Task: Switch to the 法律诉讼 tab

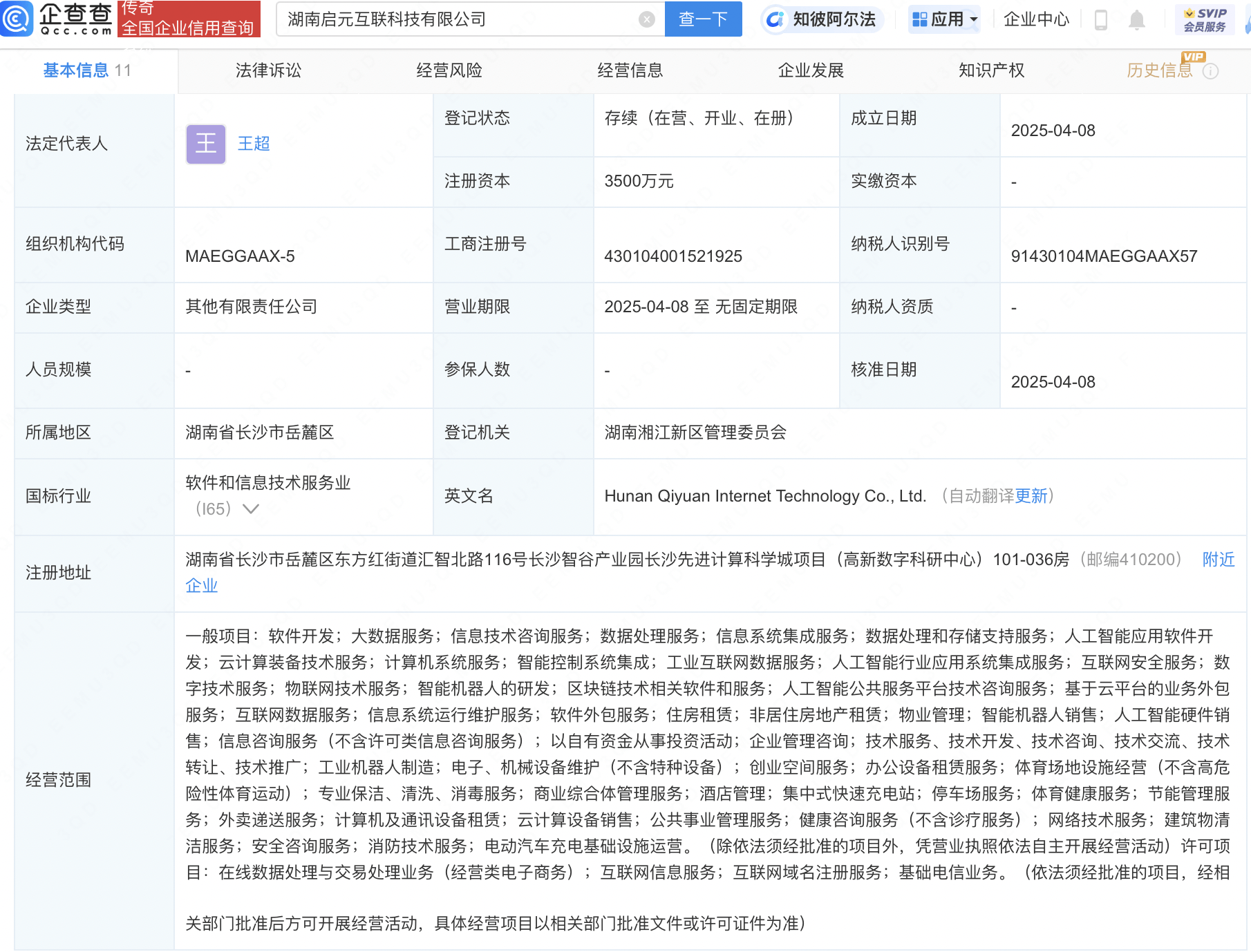Action: coord(268,70)
